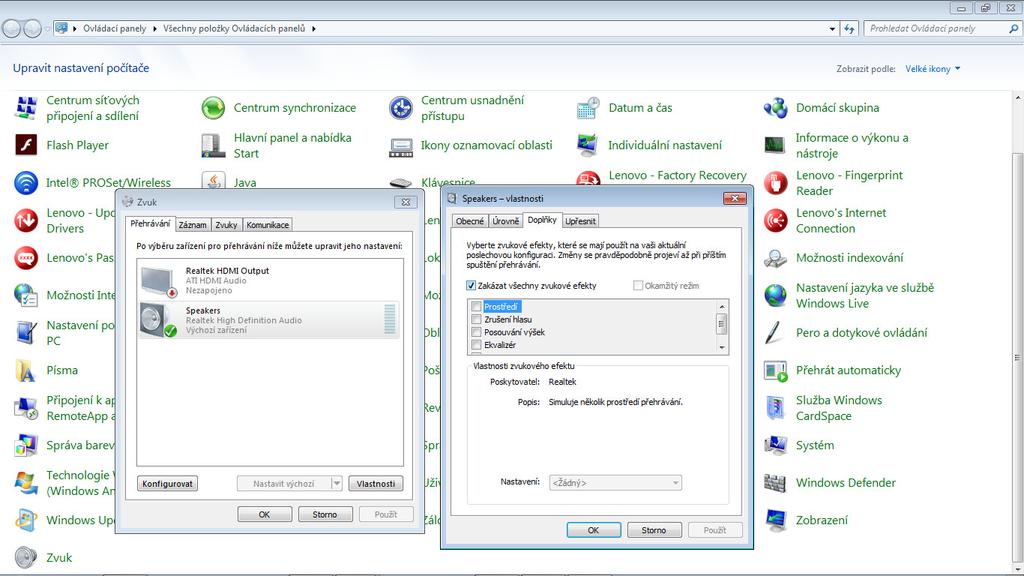The height and width of the screenshot is (576, 1024).
Task: Open Nastavení jazyka ve službě Windows Live icon
Action: (x=775, y=295)
